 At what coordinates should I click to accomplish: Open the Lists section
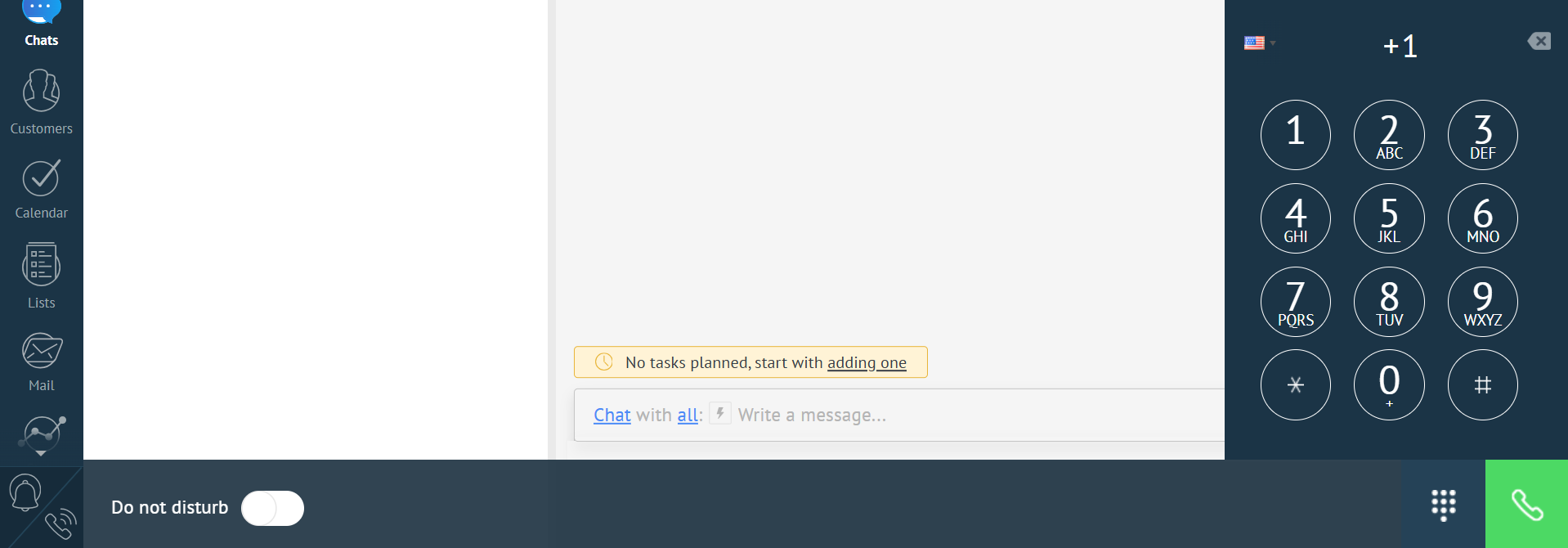[41, 276]
